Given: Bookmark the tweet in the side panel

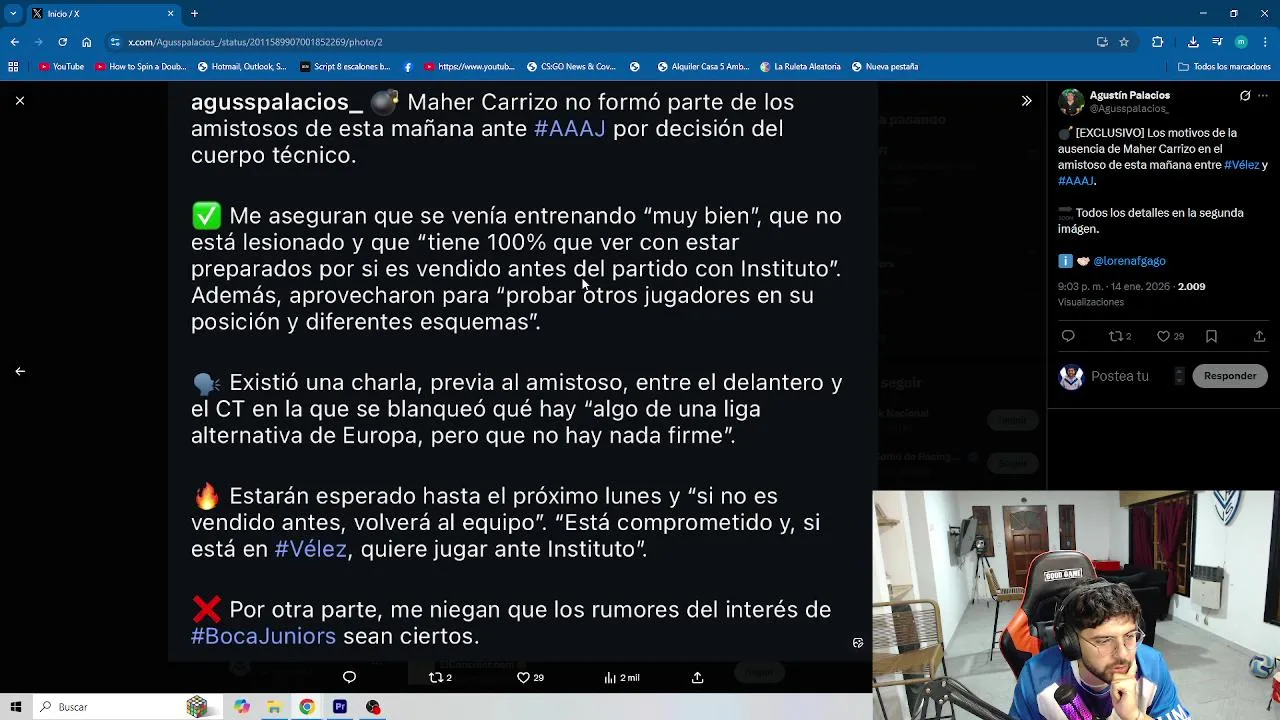Looking at the screenshot, I should coord(1211,337).
